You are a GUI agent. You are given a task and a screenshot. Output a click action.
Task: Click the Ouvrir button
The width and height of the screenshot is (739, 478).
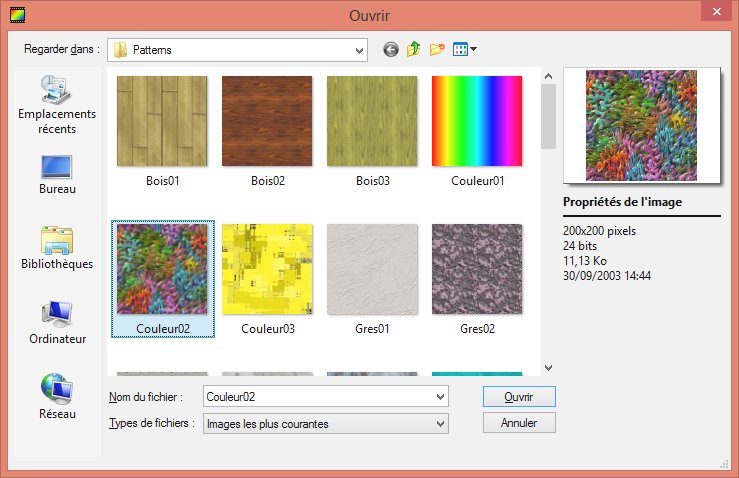pyautogui.click(x=518, y=397)
